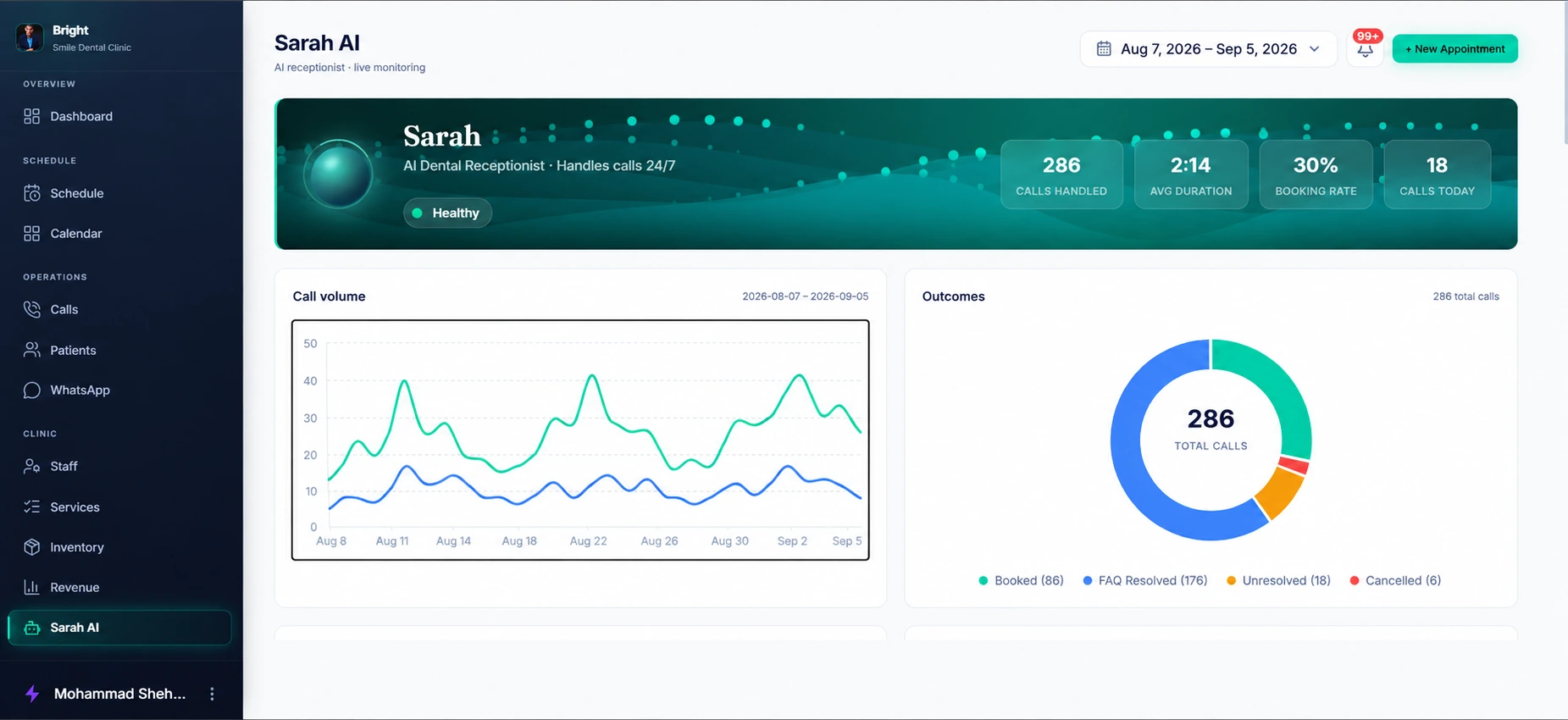Expand the date range dropdown chevron

(x=1314, y=48)
